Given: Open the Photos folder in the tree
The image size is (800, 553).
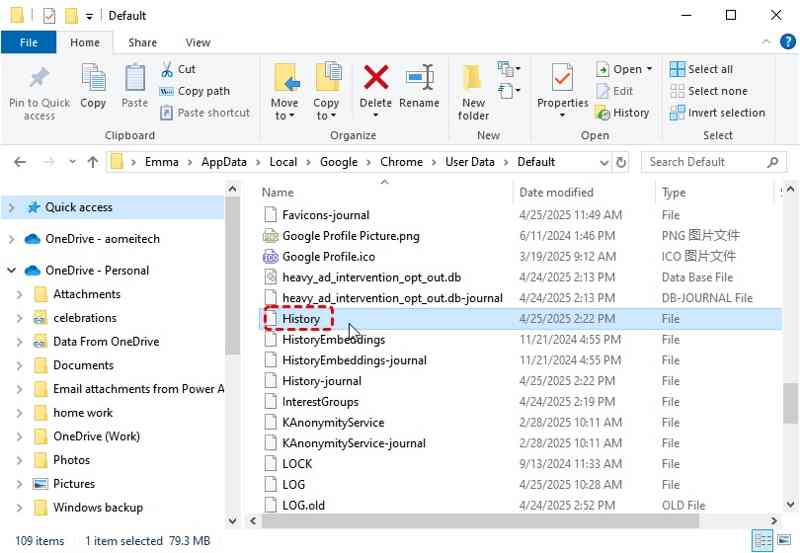Looking at the screenshot, I should point(71,460).
